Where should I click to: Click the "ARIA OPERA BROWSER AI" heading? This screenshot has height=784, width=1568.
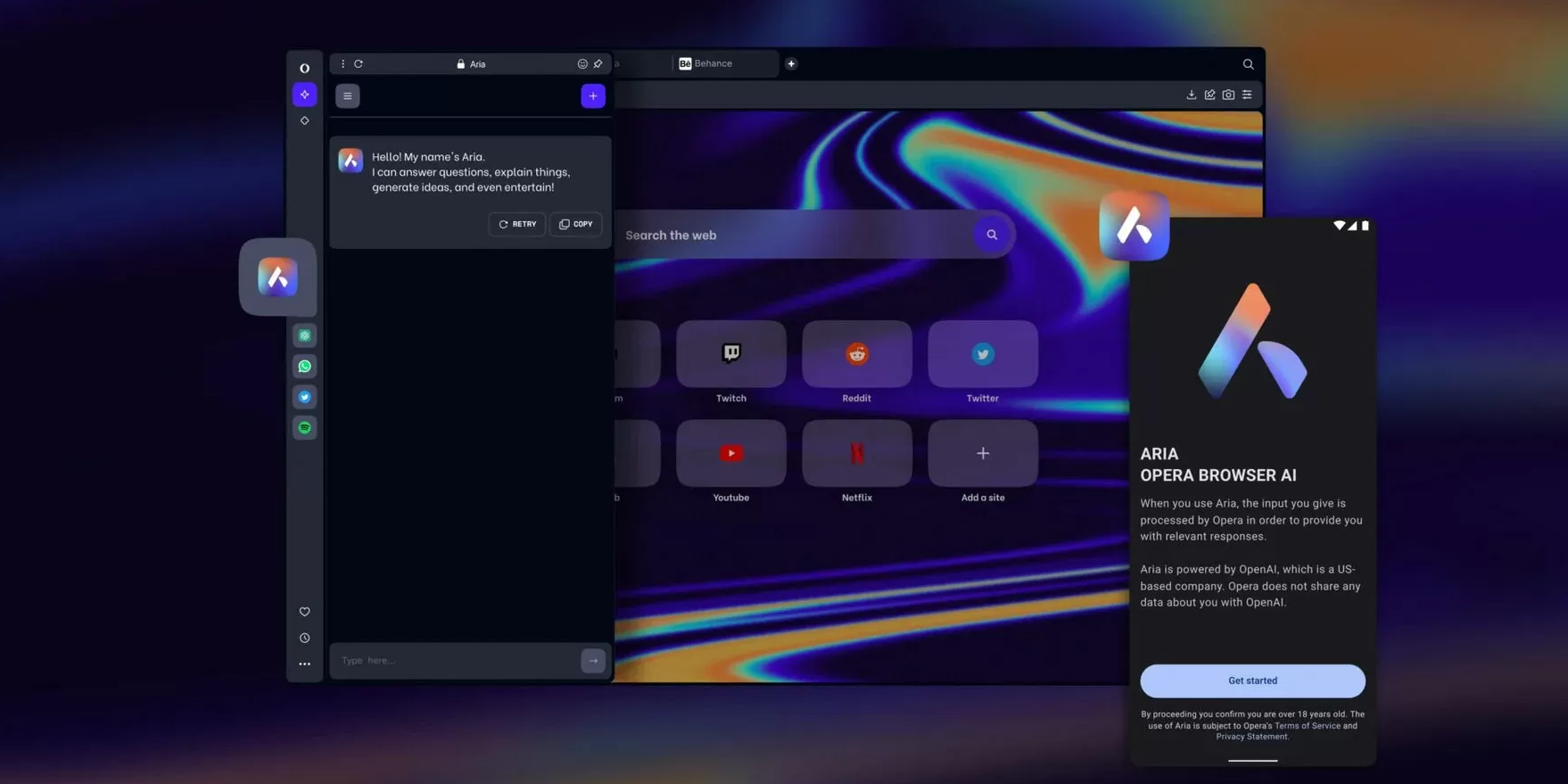click(1218, 465)
